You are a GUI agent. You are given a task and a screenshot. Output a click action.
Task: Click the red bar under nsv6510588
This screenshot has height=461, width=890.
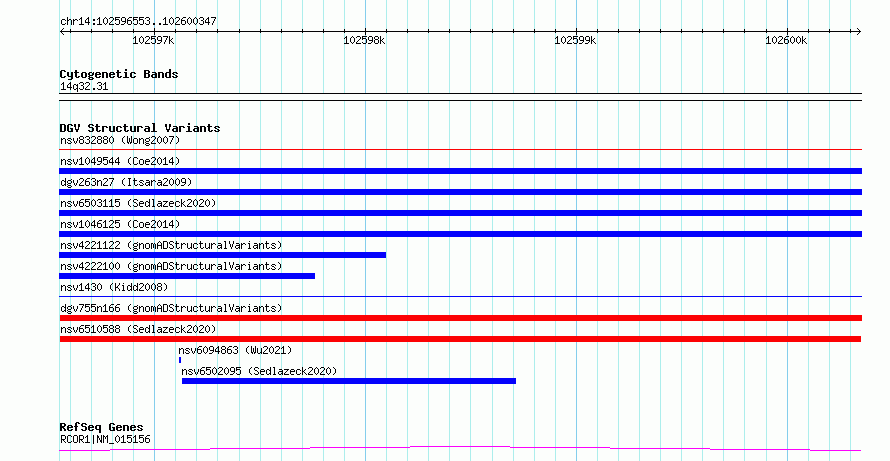(x=460, y=339)
